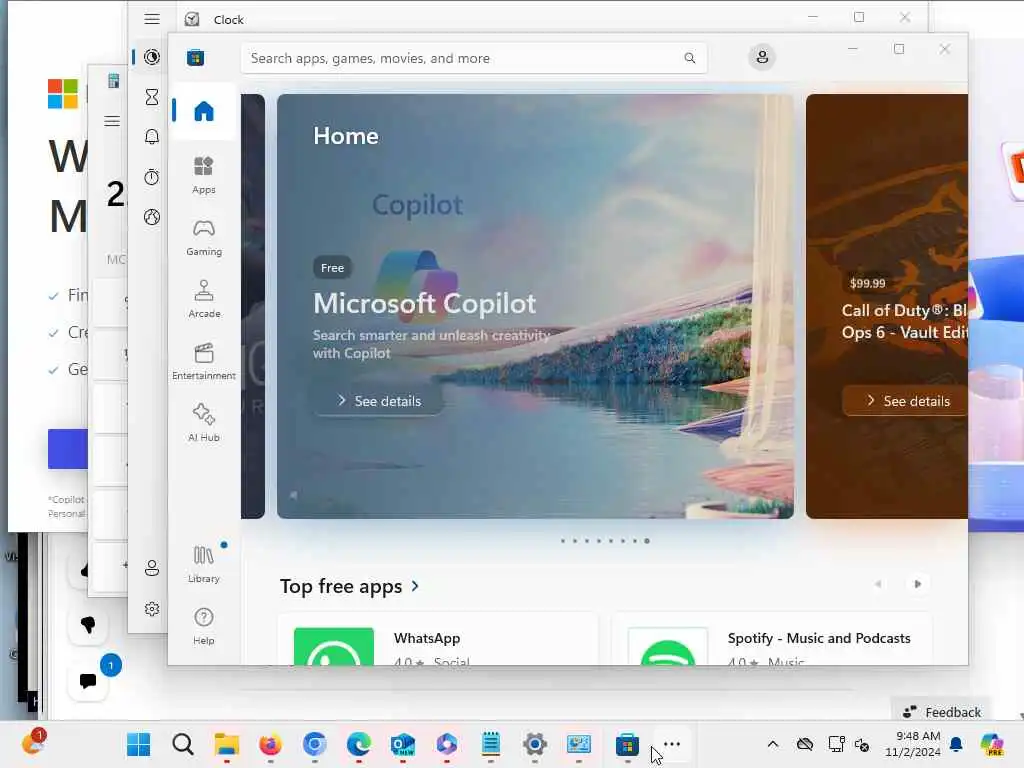Open Microsoft Edge from taskbar

pyautogui.click(x=359, y=744)
